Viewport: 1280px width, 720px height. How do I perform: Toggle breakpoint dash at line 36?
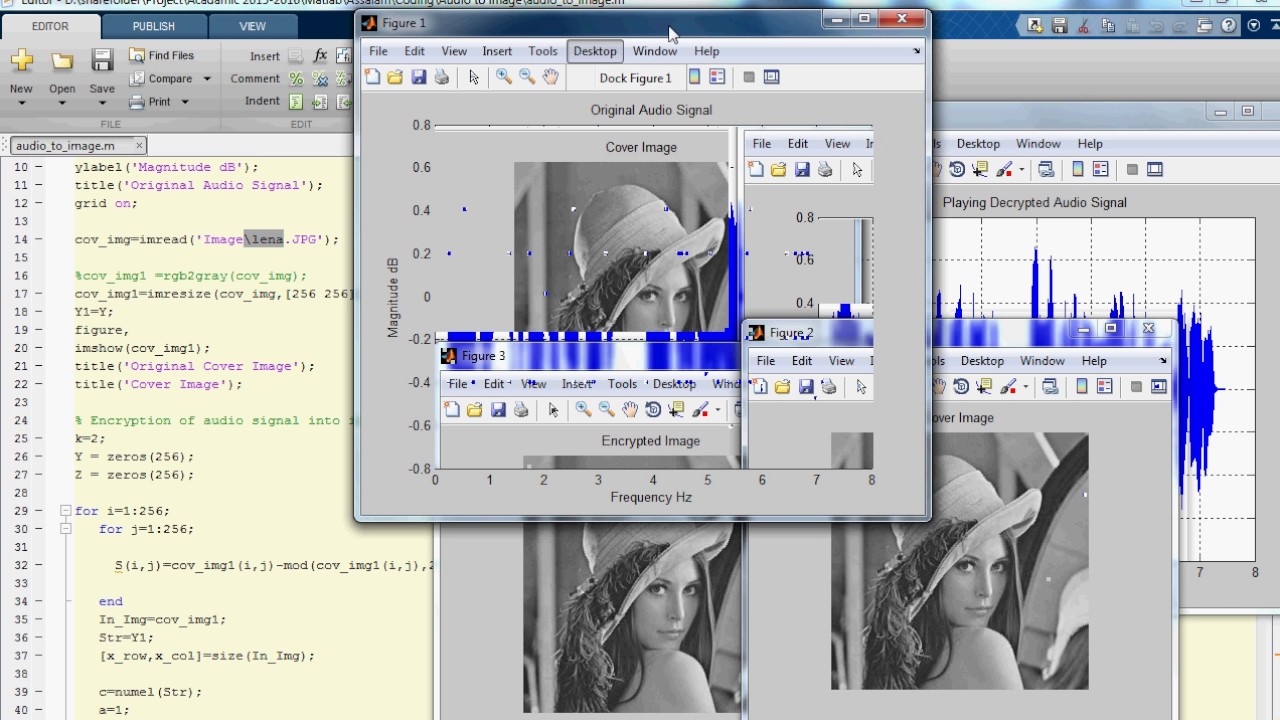[38, 638]
